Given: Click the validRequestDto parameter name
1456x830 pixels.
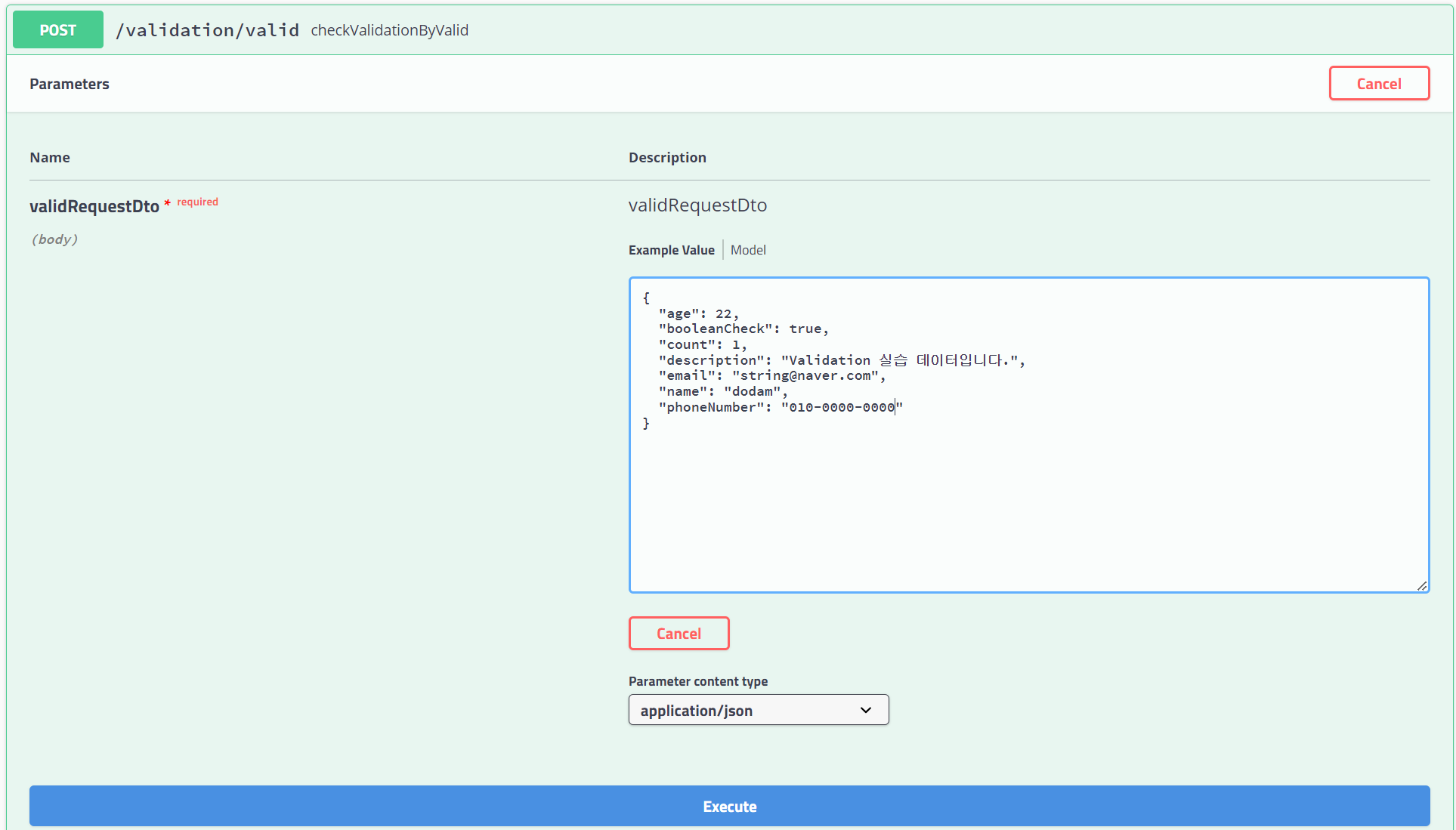Looking at the screenshot, I should [x=94, y=206].
